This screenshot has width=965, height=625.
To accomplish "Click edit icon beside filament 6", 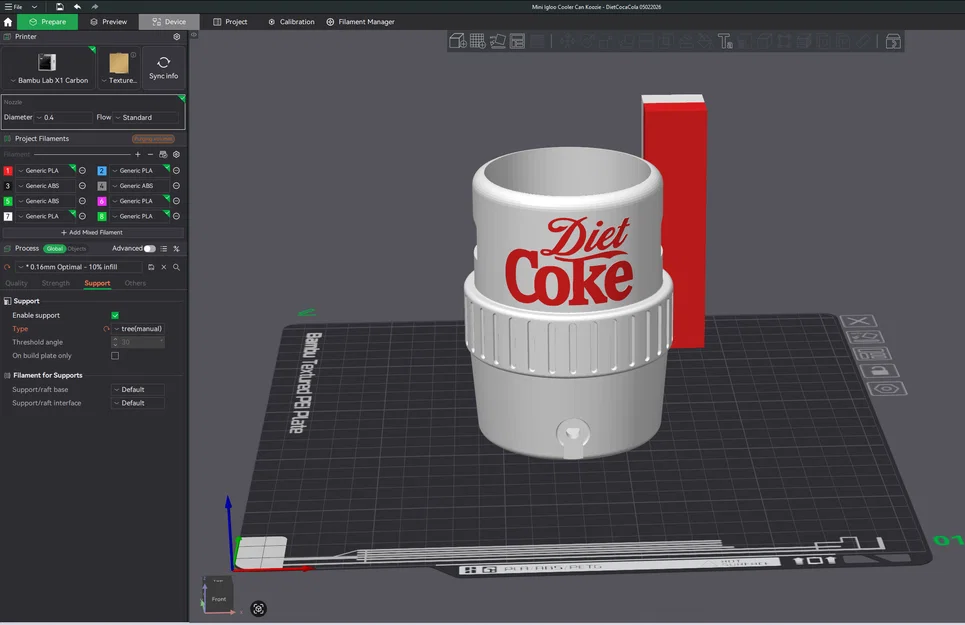I will (177, 201).
